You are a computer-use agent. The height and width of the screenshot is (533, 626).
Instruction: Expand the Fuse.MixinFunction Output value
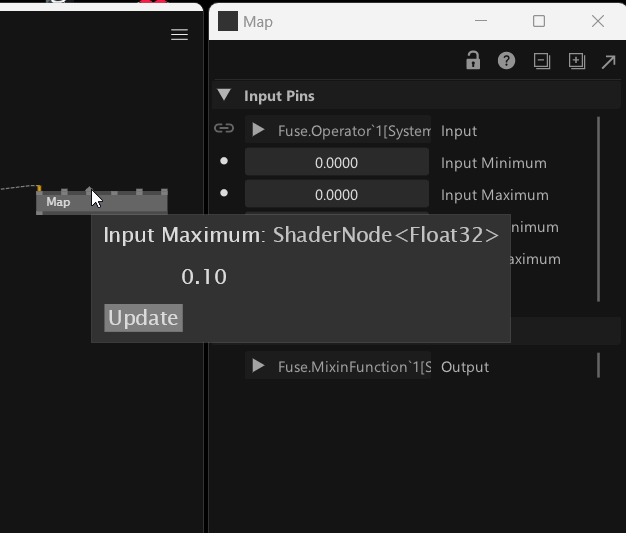point(258,365)
